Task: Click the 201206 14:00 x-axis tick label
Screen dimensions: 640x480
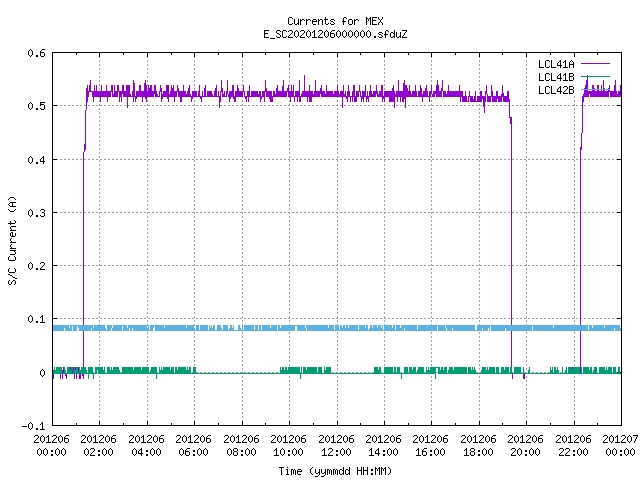Action: (x=384, y=445)
